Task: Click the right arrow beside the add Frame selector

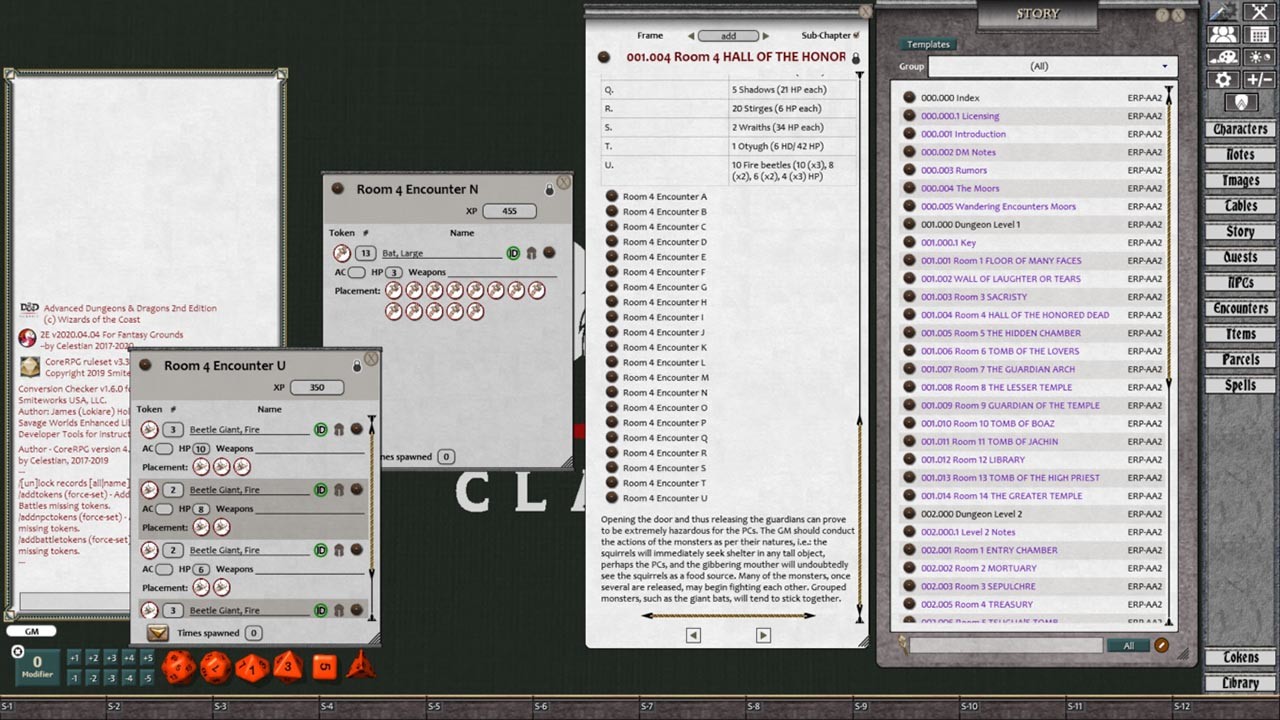Action: click(766, 35)
